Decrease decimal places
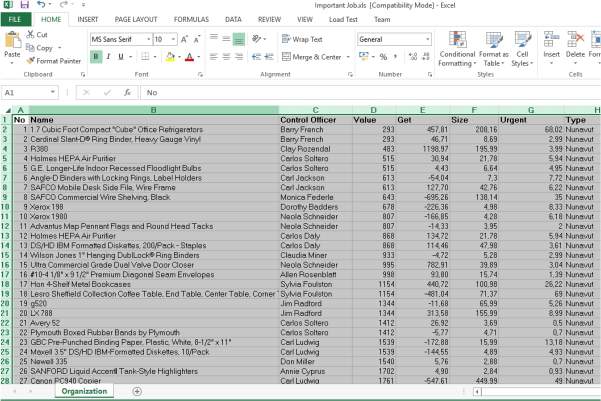This screenshot has width=601, height=401. coord(425,57)
